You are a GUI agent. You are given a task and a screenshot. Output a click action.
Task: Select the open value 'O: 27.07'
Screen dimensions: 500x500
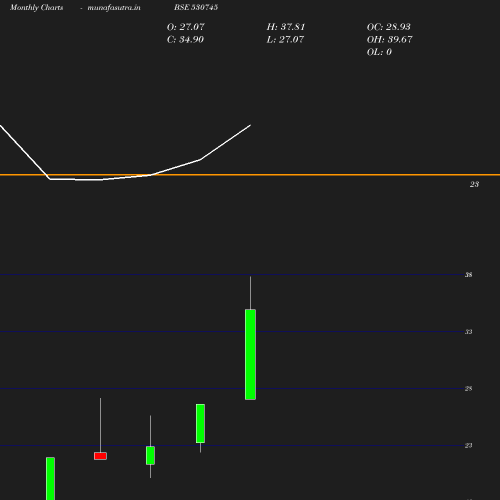(x=186, y=27)
